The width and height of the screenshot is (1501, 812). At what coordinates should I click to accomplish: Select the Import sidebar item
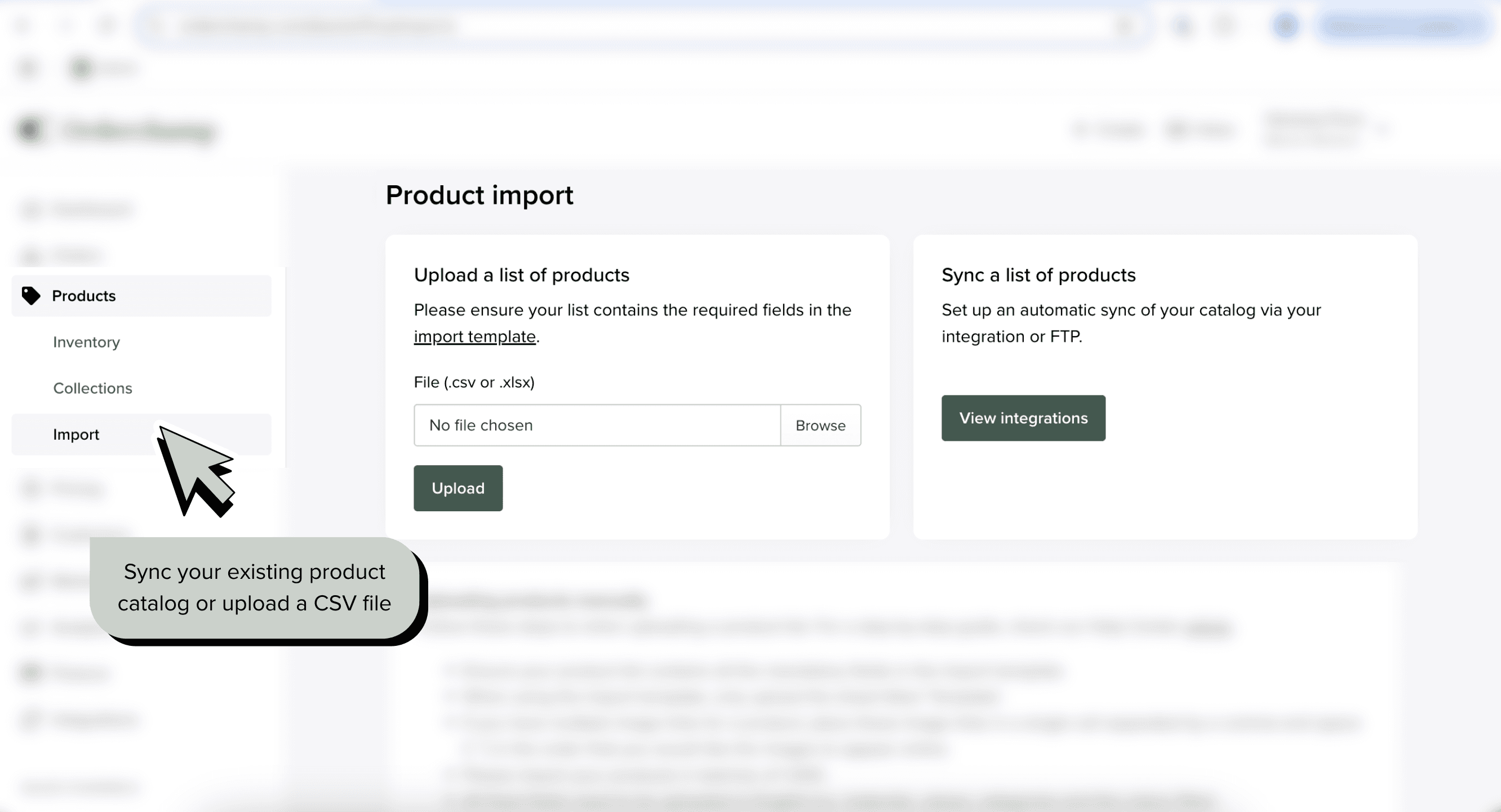pos(76,435)
